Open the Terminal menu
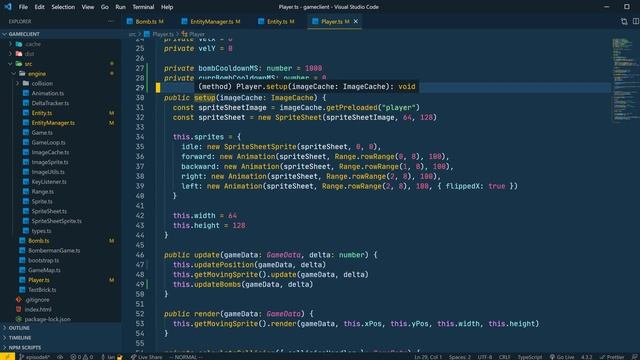The width and height of the screenshot is (640, 360). click(x=143, y=7)
